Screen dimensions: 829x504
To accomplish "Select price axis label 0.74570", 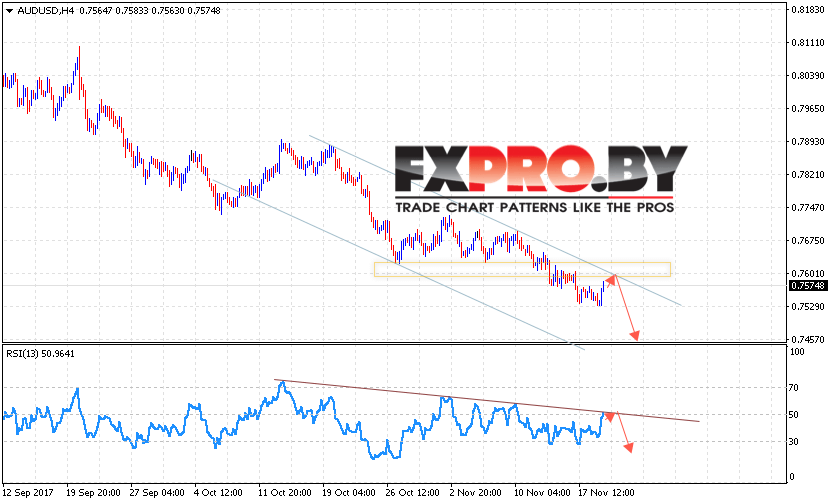I will 808,340.
